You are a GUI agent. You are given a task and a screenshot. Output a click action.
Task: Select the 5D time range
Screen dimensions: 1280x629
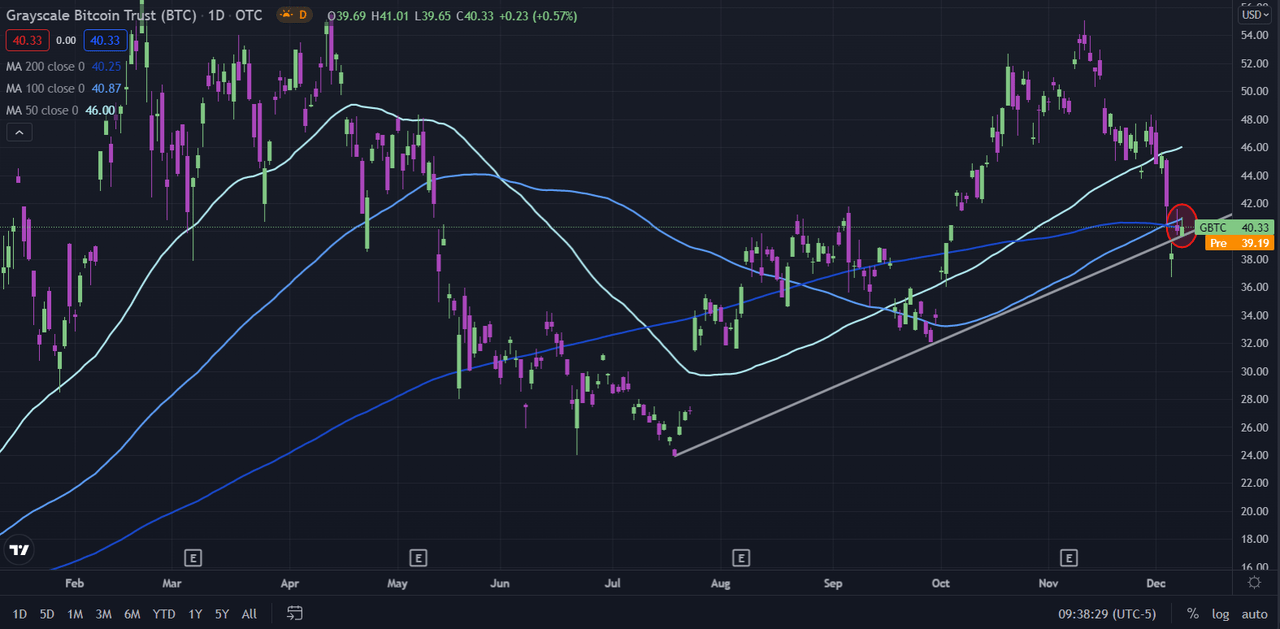pyautogui.click(x=47, y=613)
